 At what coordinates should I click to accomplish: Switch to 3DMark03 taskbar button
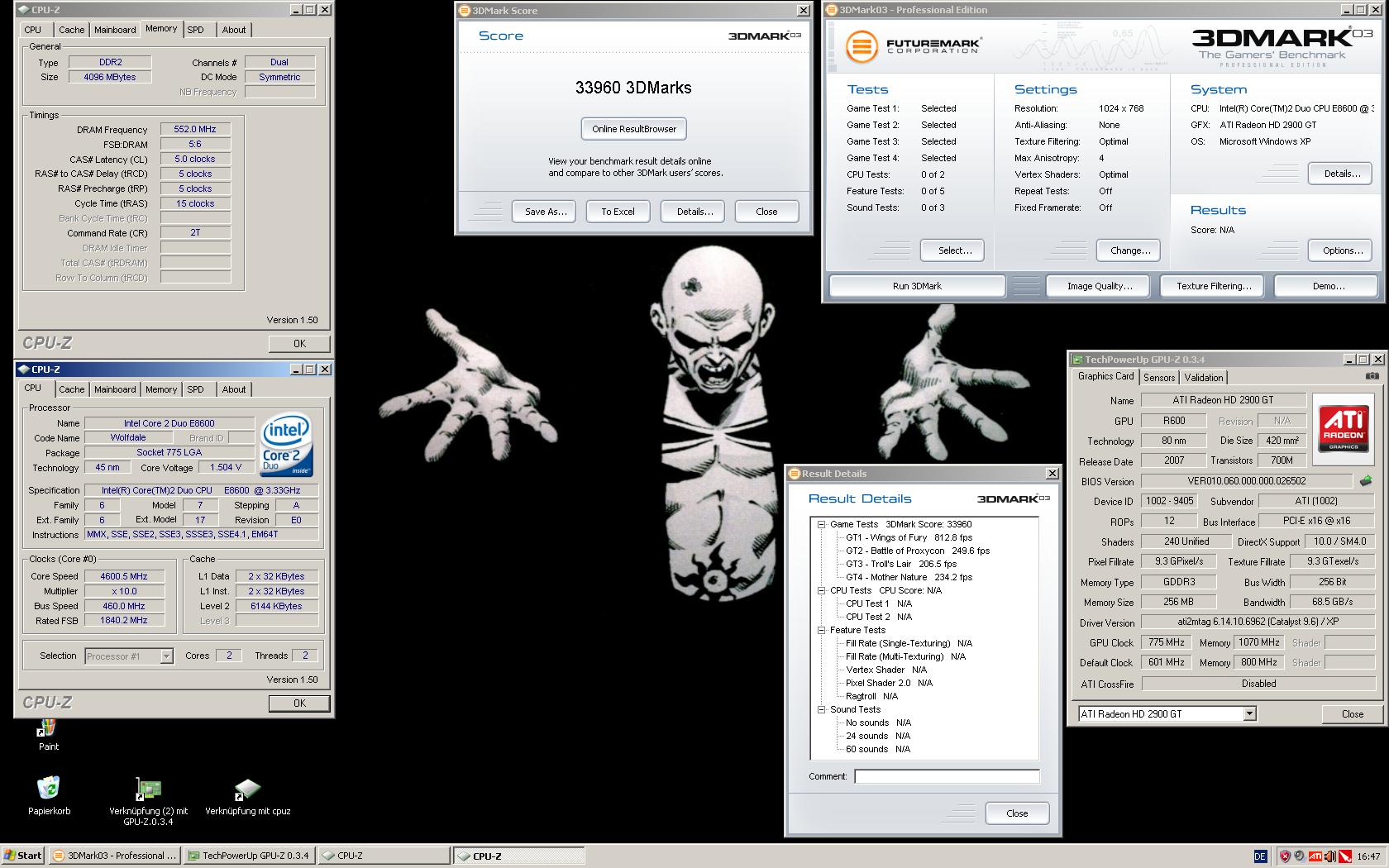[114, 856]
